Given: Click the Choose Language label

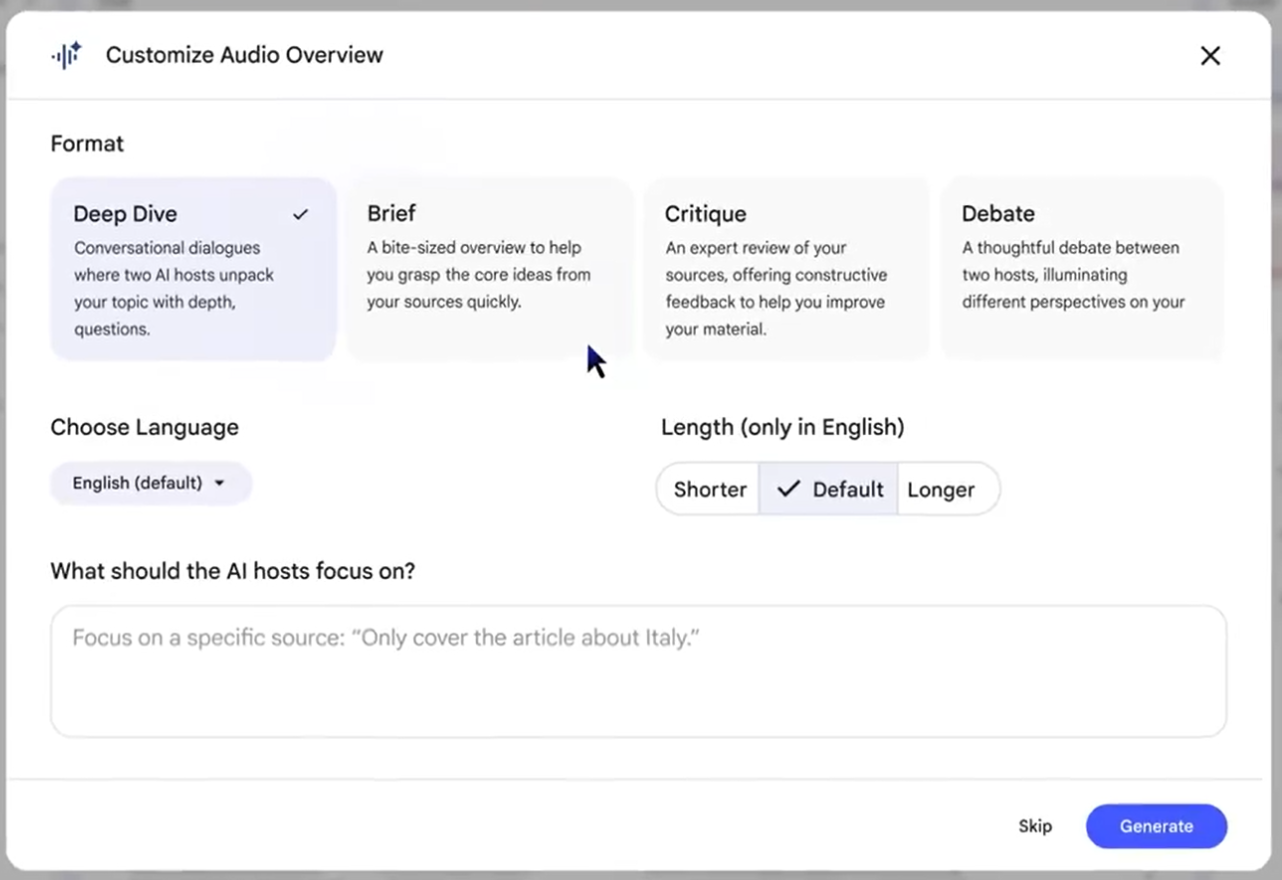Looking at the screenshot, I should (x=144, y=428).
